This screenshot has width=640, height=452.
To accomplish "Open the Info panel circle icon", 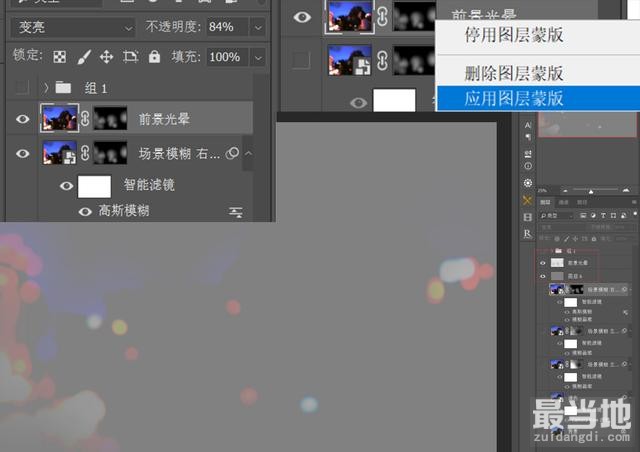I will (x=528, y=166).
